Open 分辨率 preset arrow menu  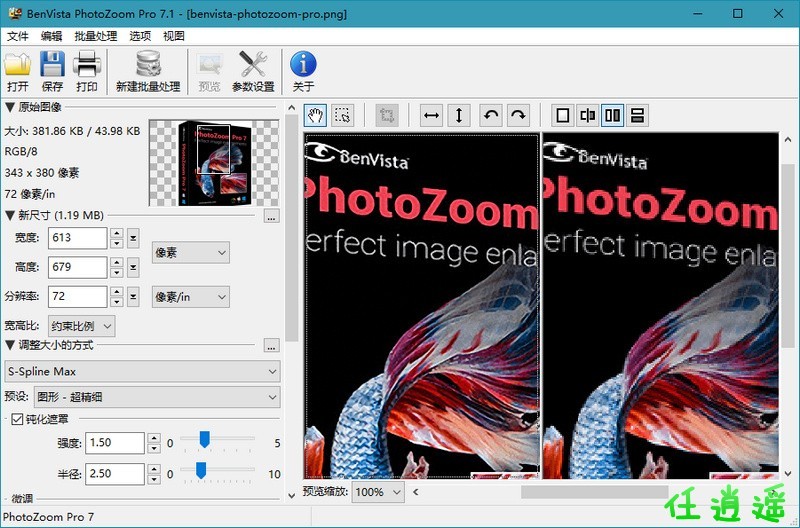pos(133,297)
